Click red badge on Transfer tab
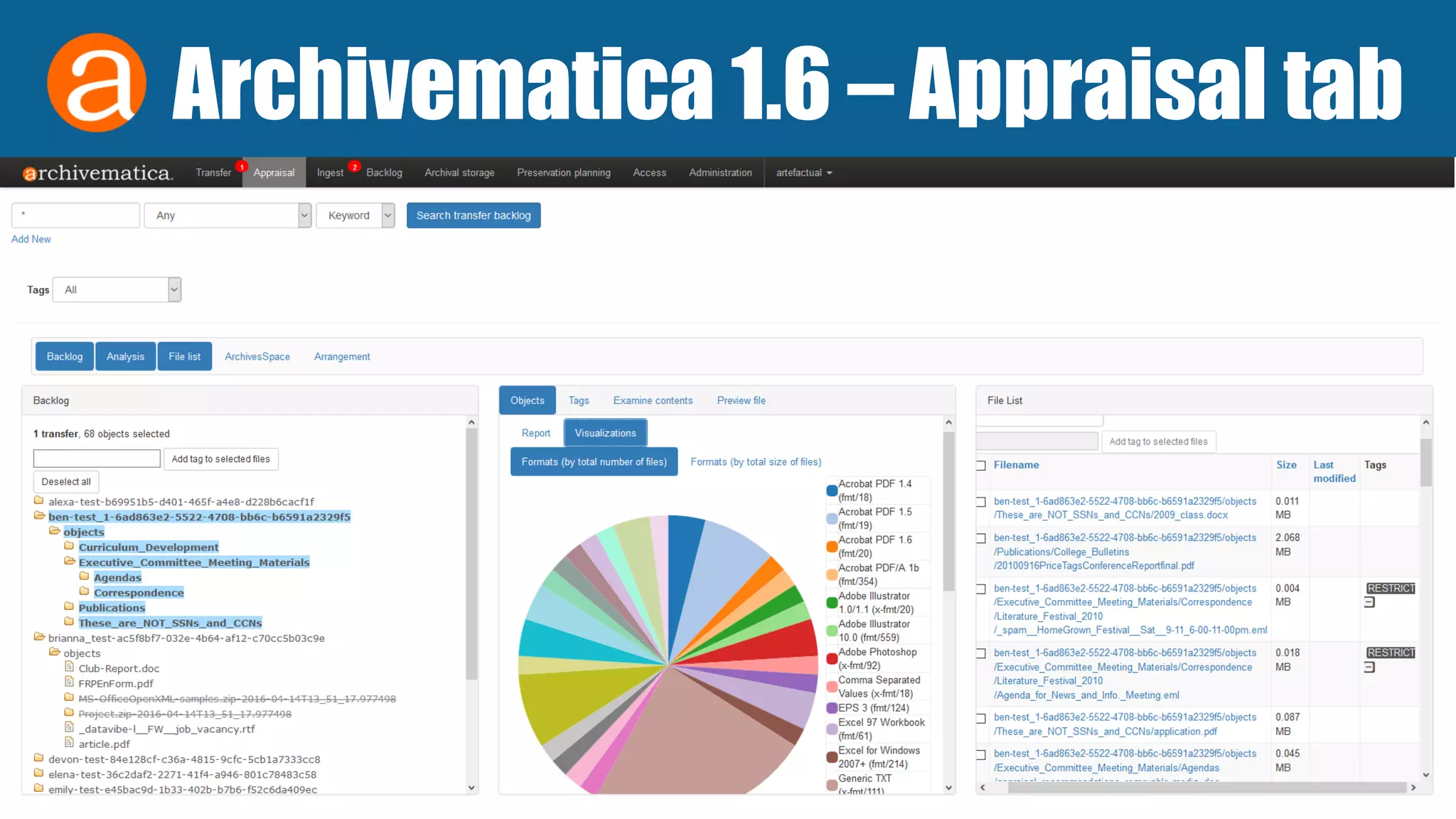 coord(242,166)
